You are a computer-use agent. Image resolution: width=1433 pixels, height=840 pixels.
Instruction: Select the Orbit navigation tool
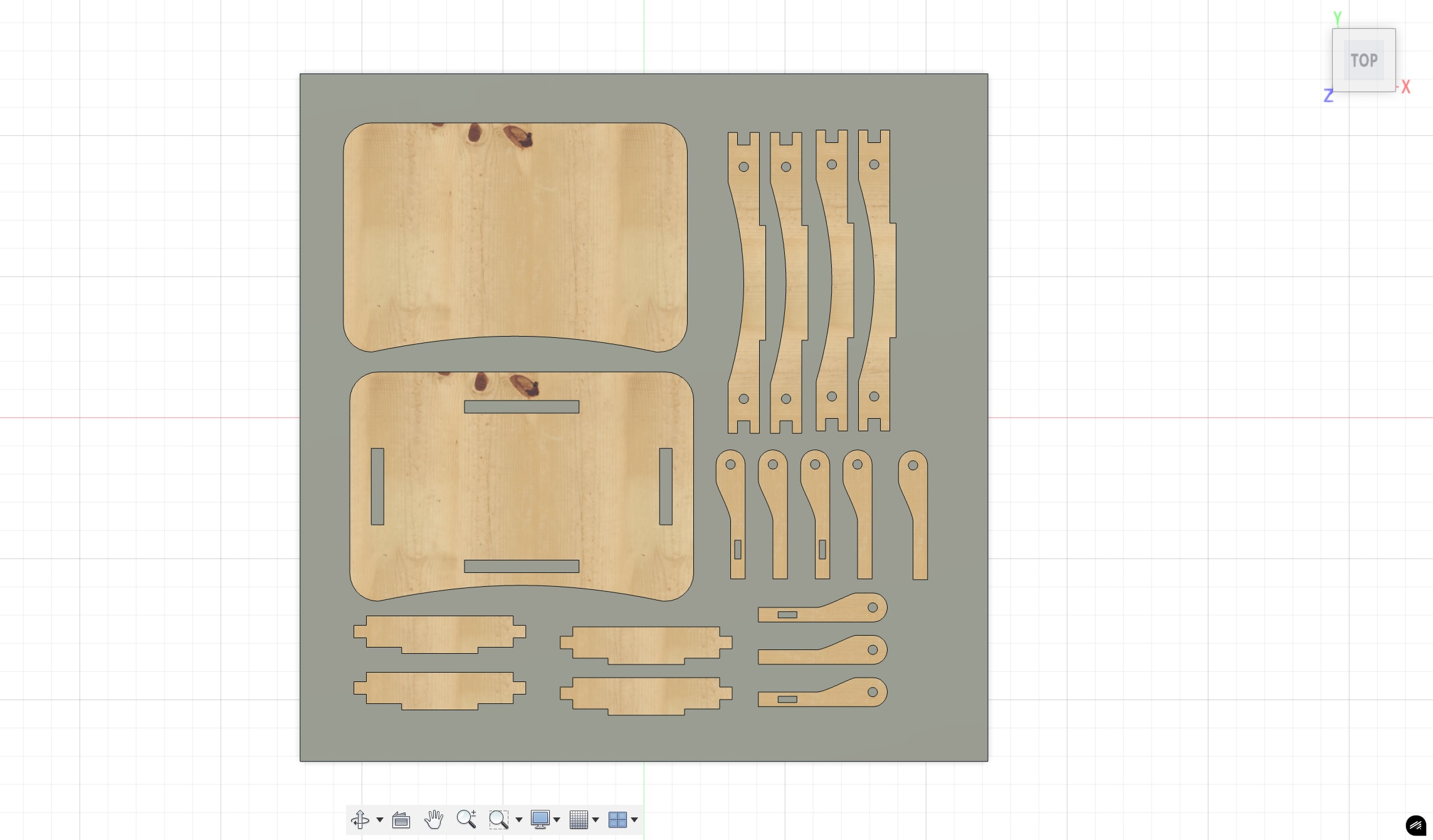(x=360, y=819)
